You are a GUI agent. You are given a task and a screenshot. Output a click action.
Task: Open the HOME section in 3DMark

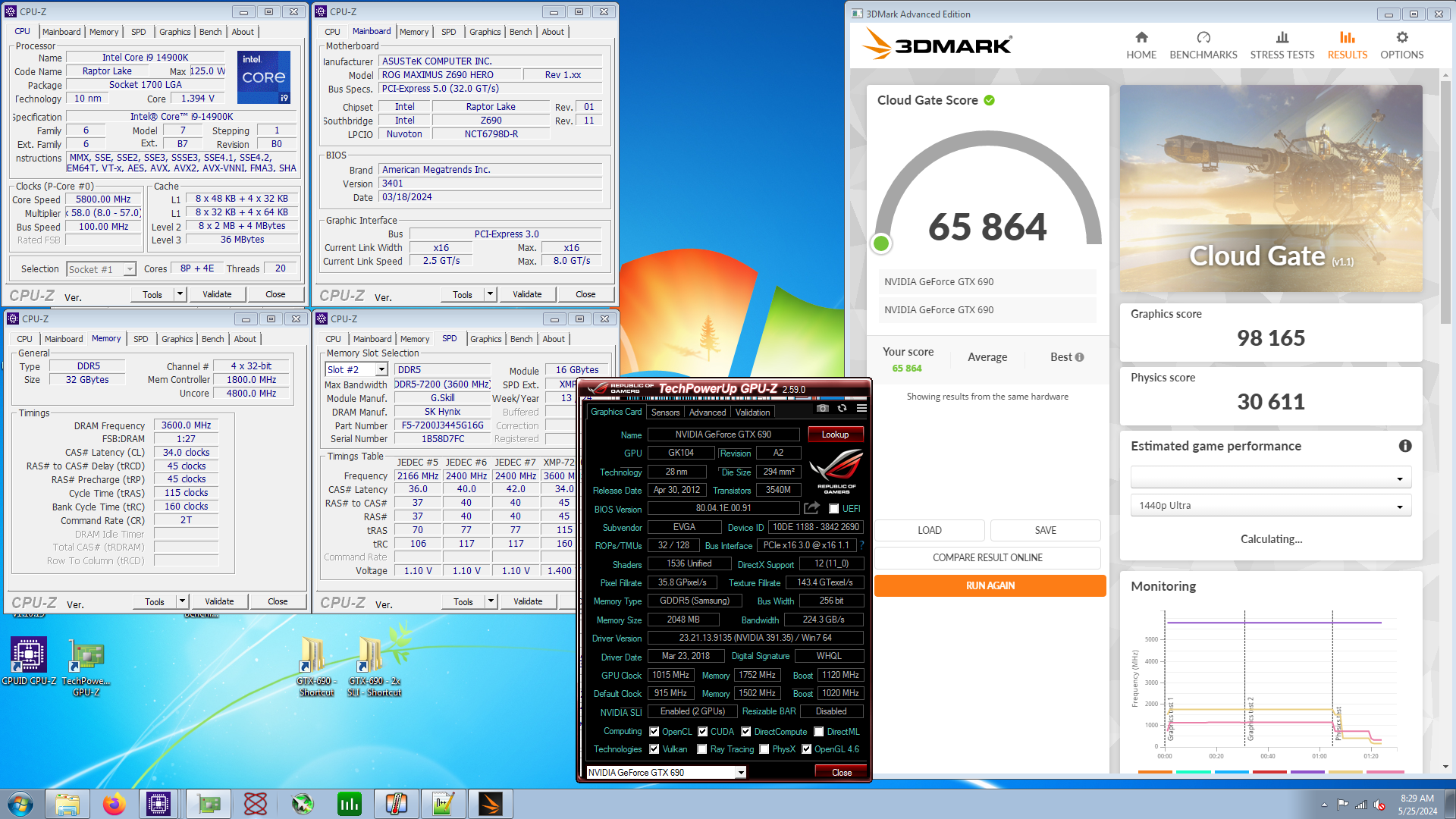pyautogui.click(x=1141, y=45)
